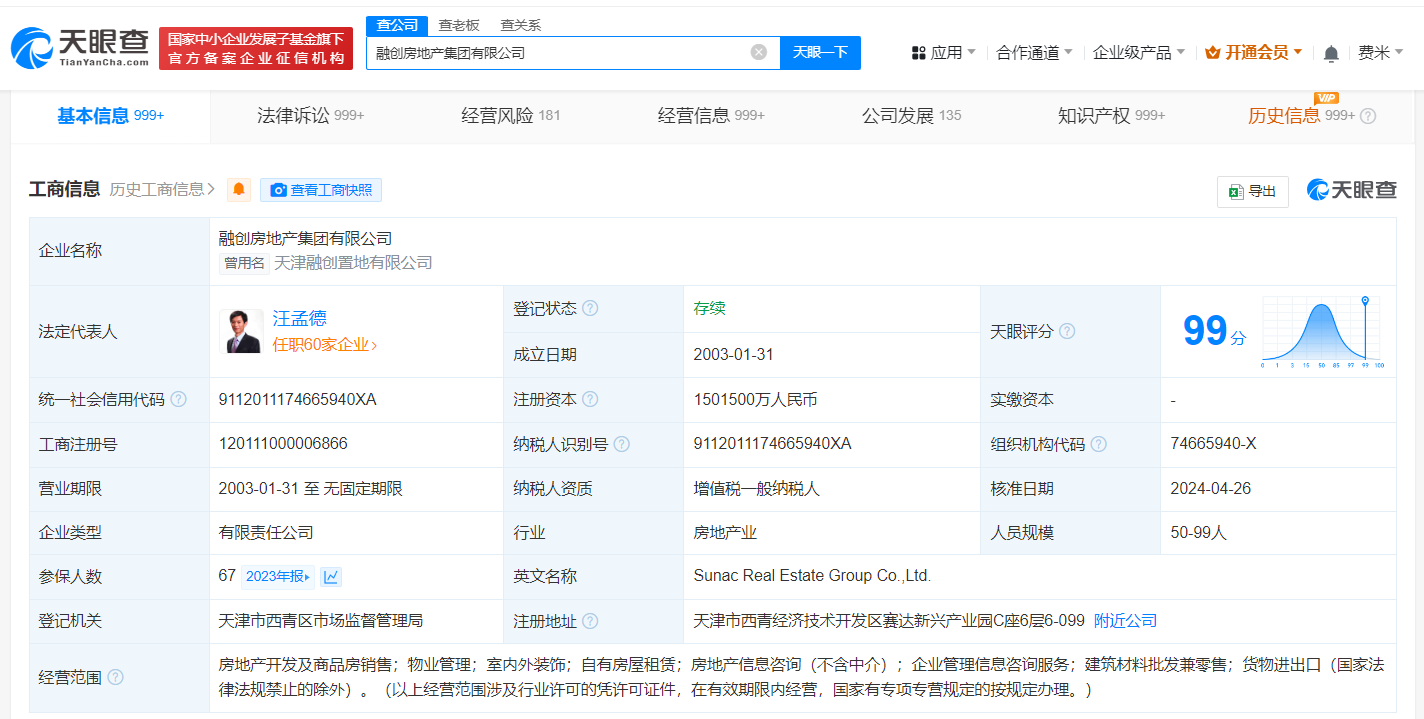The width and height of the screenshot is (1424, 719).
Task: Open the 历史信息 tab
Action: (x=1301, y=116)
